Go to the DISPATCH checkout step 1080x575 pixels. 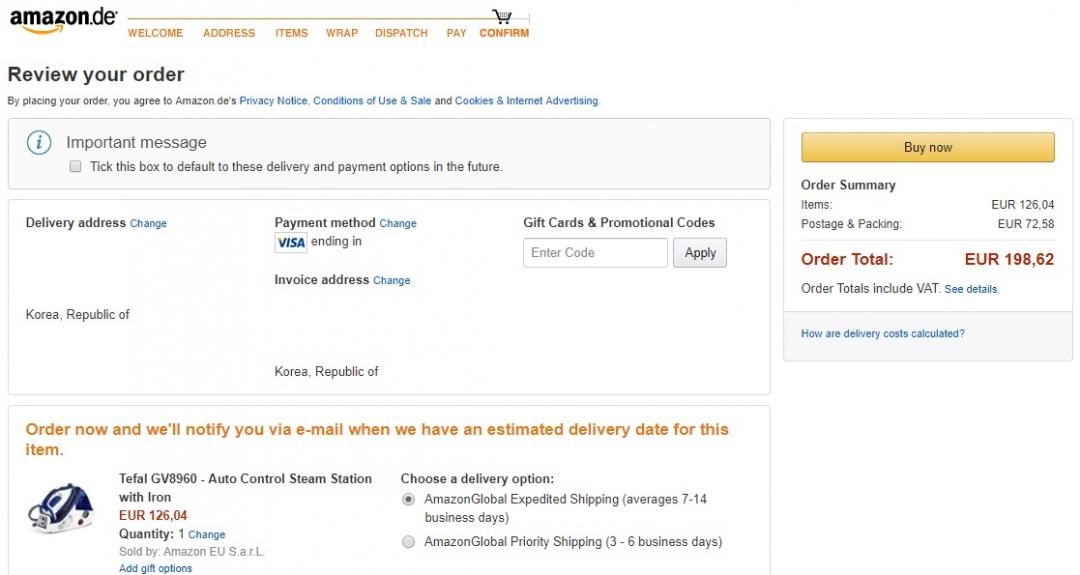[x=401, y=33]
